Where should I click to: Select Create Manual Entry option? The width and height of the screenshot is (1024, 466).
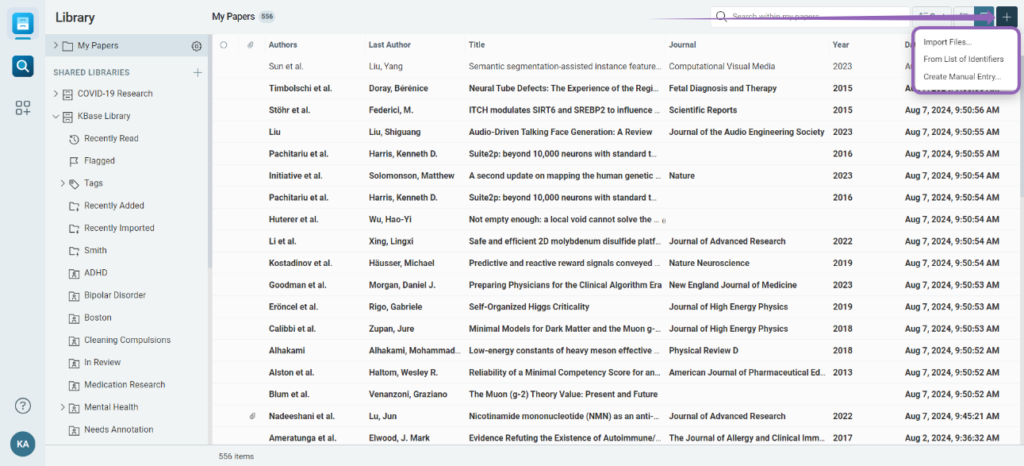tap(961, 76)
